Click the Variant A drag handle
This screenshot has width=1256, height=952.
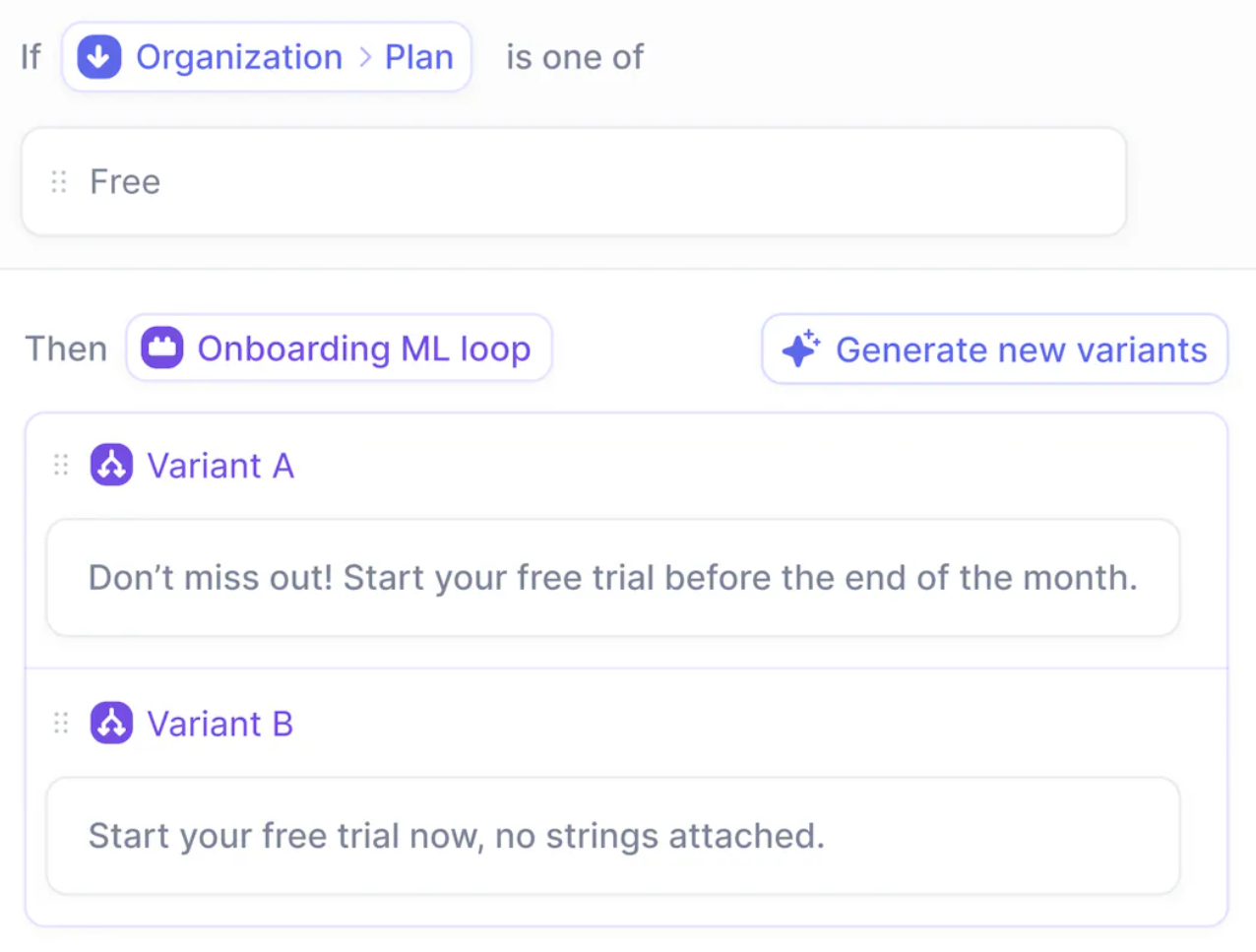pyautogui.click(x=61, y=466)
